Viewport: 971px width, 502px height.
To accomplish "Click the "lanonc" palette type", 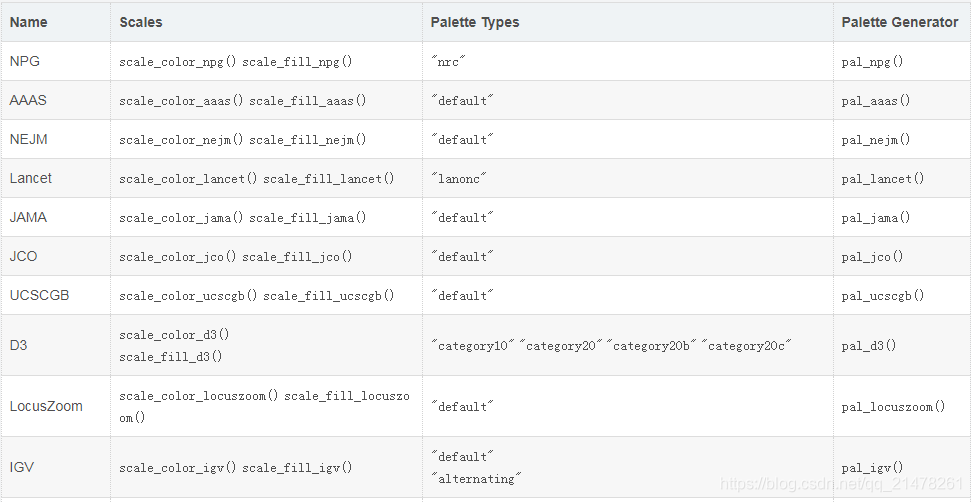I will pos(459,179).
